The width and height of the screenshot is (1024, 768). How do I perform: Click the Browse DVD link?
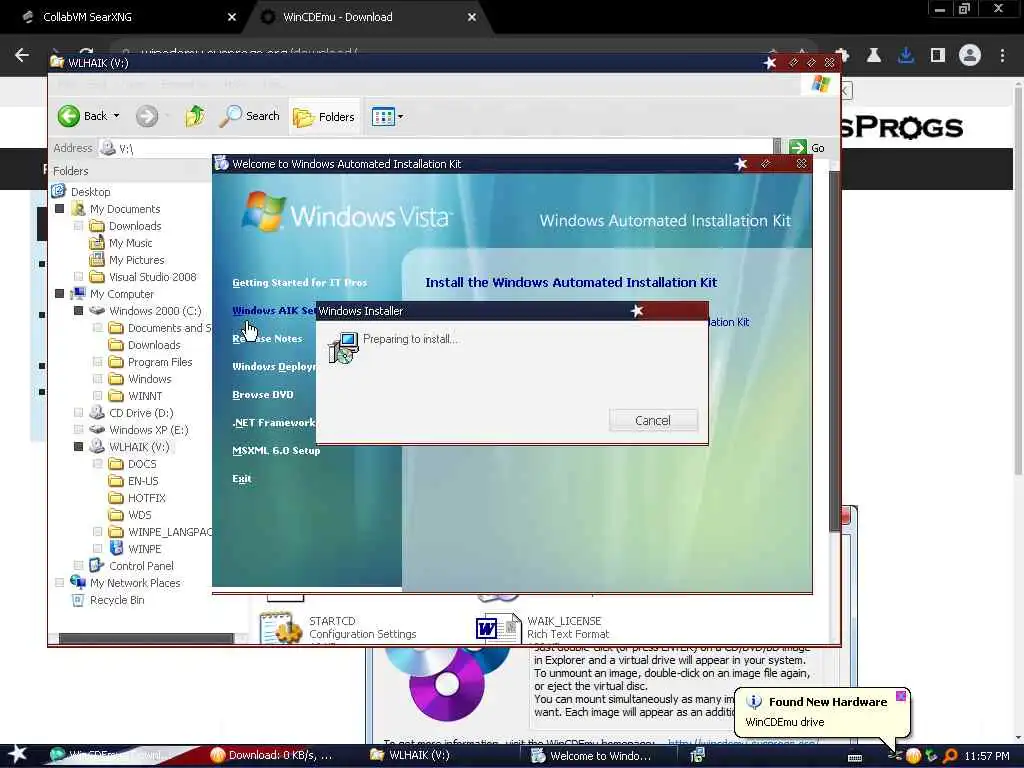[263, 394]
